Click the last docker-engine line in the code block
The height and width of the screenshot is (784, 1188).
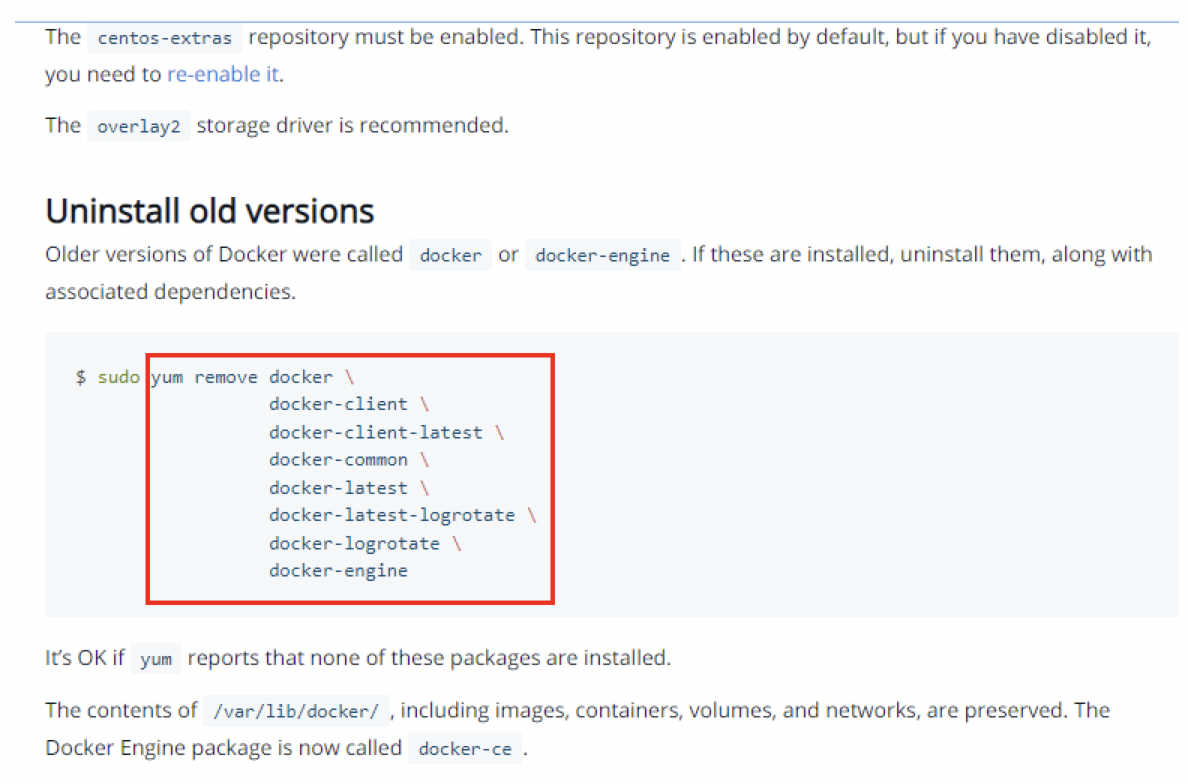[338, 571]
